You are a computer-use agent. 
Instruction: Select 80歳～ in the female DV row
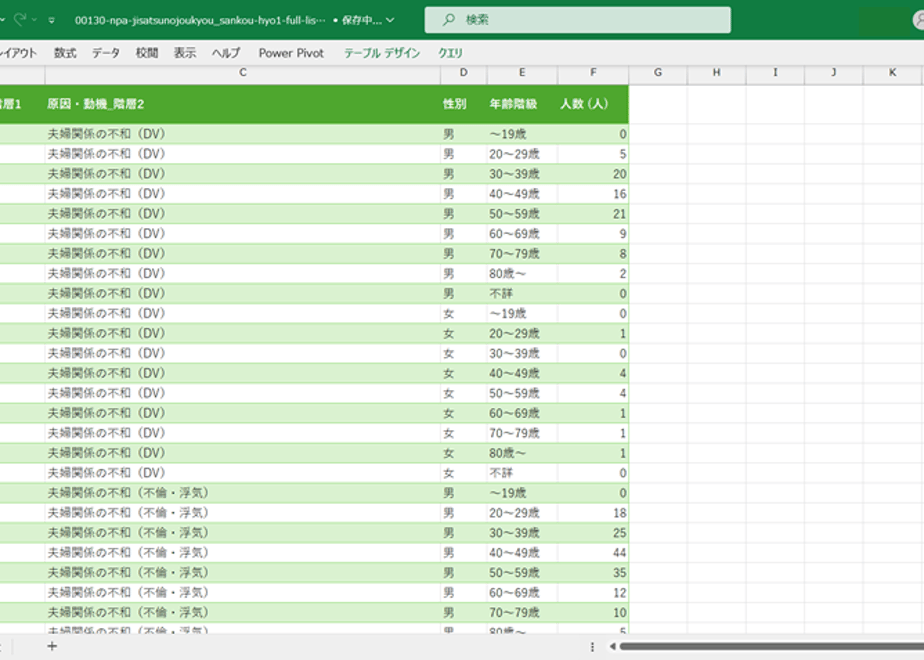[x=522, y=453]
